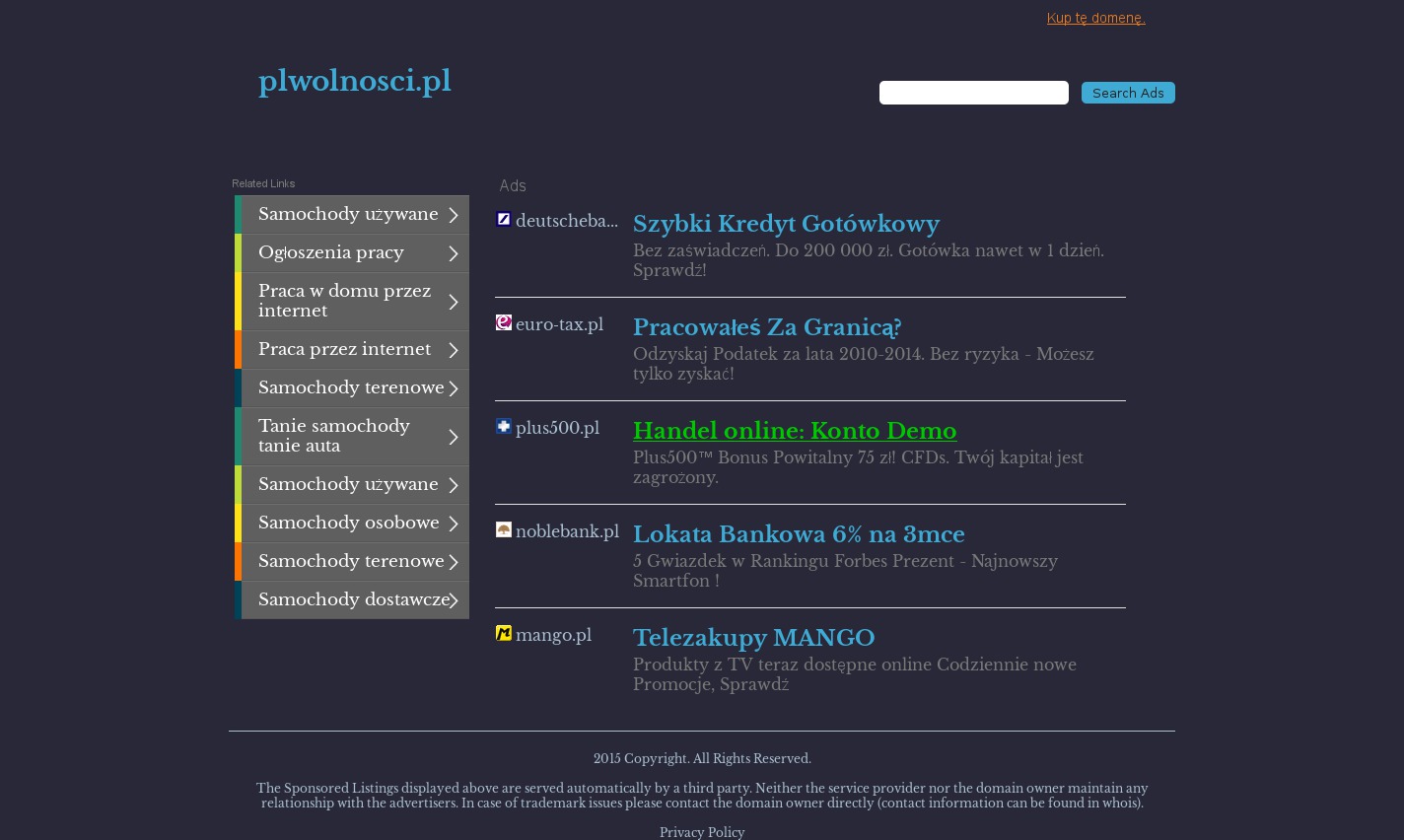Open Lokata Bankowa 6% na 3mce ad
1404x840 pixels.
pyautogui.click(x=798, y=534)
